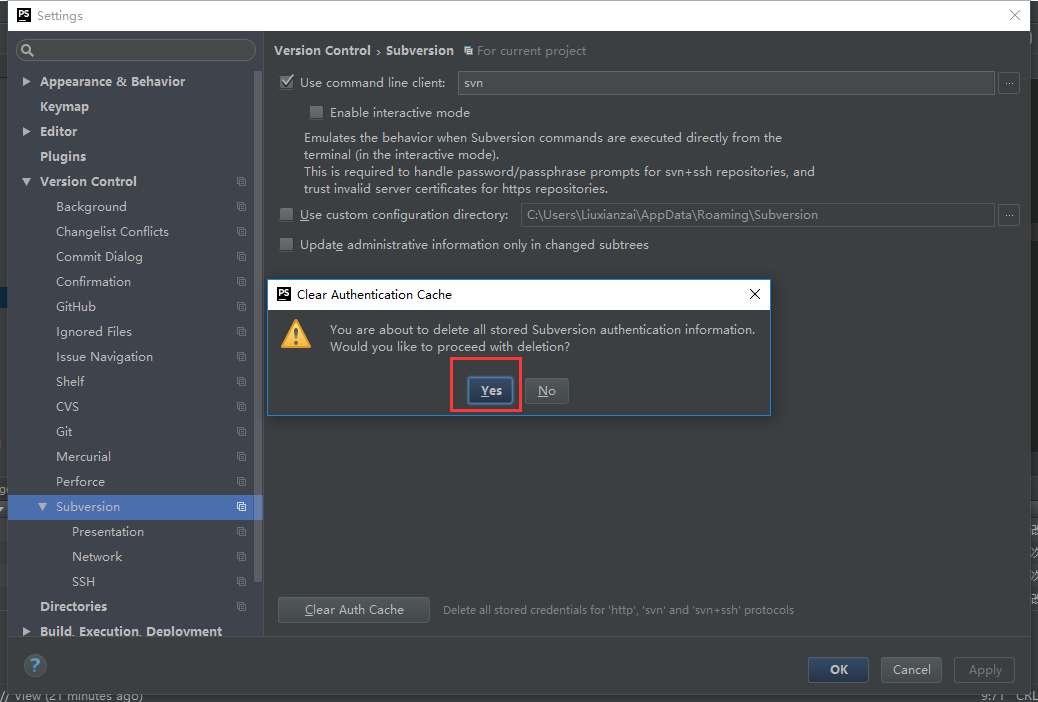The image size is (1038, 702).
Task: Open Directories settings
Action: point(73,607)
